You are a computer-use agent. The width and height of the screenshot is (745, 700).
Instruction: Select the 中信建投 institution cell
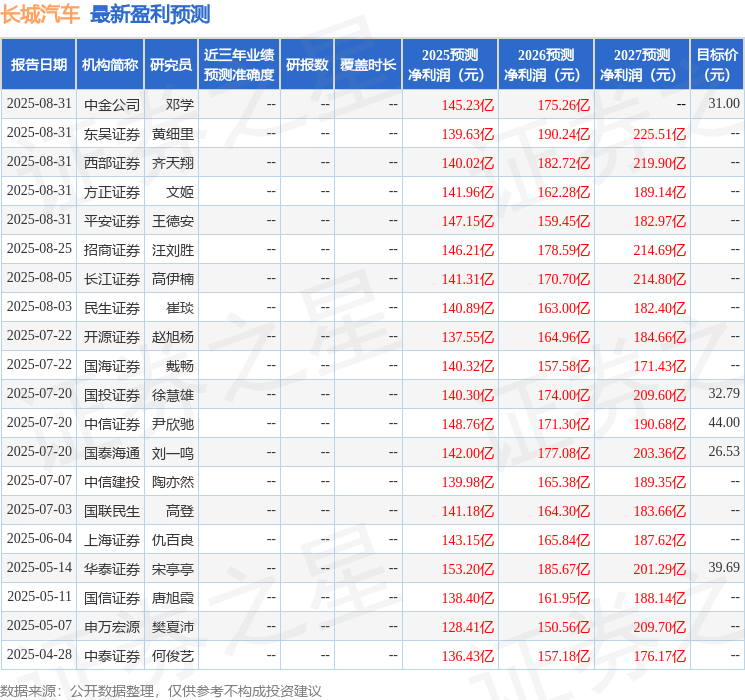[112, 482]
